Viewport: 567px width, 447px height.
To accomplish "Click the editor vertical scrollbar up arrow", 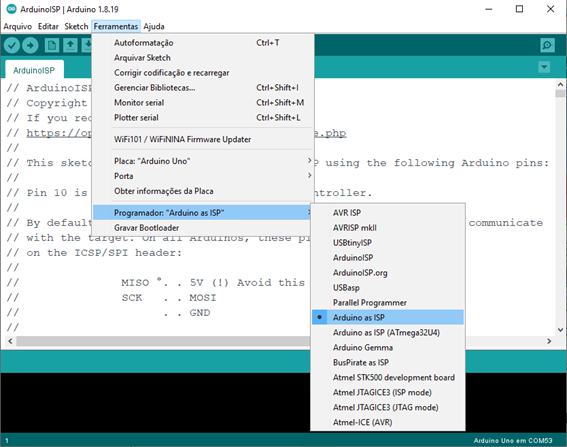I will (x=560, y=85).
